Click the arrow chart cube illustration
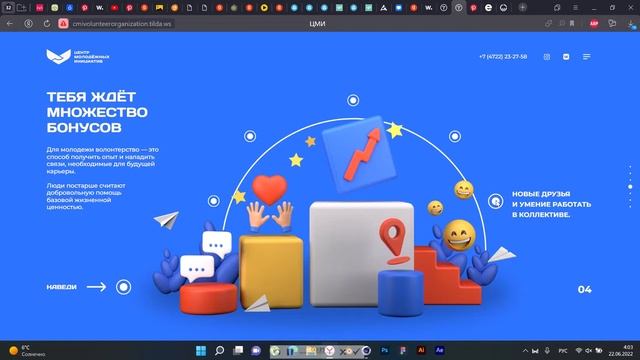Viewport: 640px width, 360px height. 359,154
